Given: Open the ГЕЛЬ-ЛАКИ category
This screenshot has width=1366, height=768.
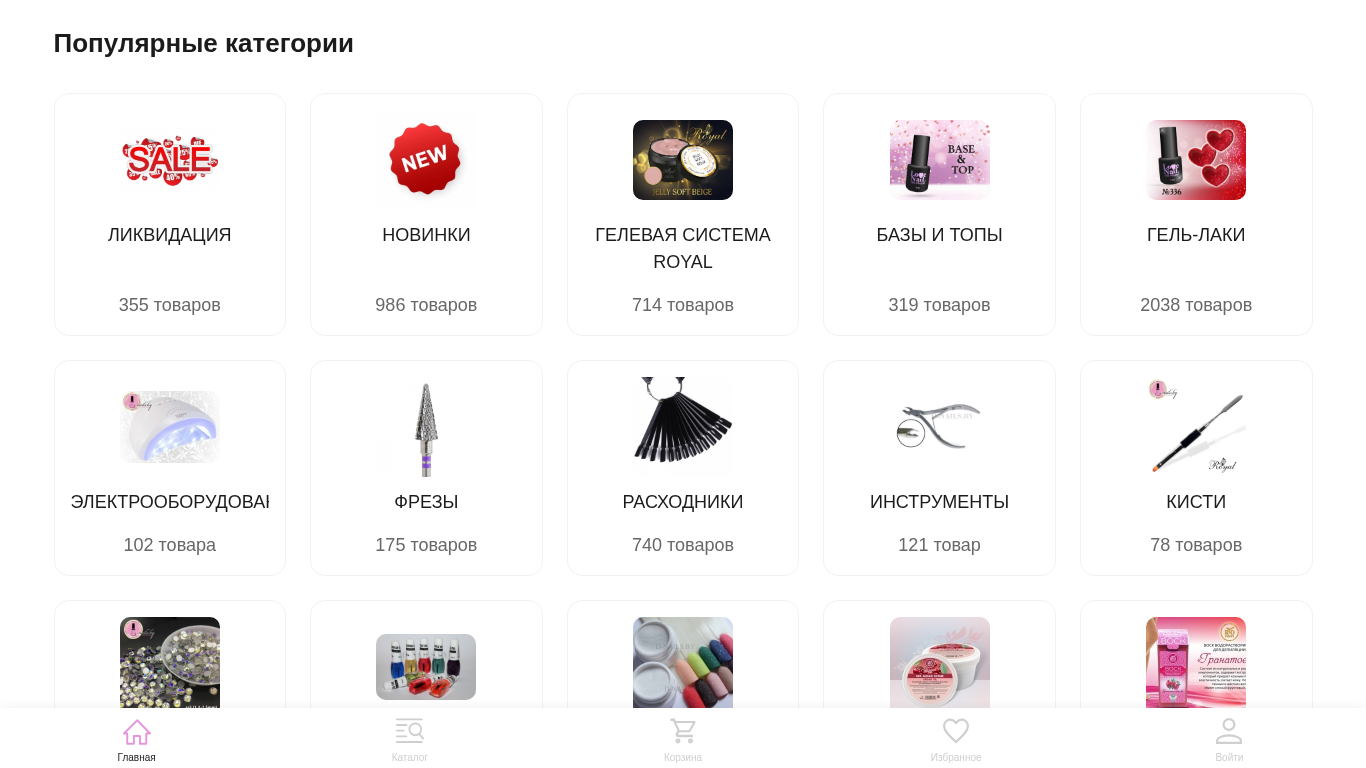Looking at the screenshot, I should 1196,214.
